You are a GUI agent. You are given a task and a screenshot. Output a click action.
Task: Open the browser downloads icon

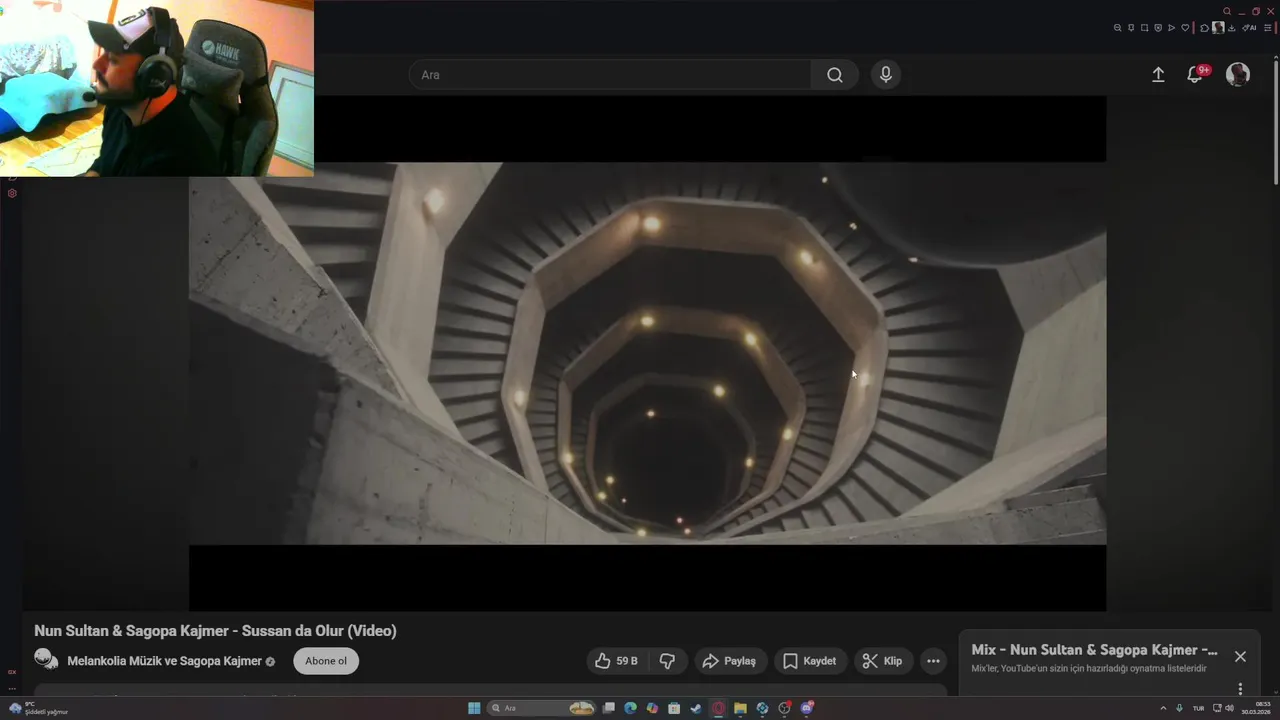pos(1232,28)
